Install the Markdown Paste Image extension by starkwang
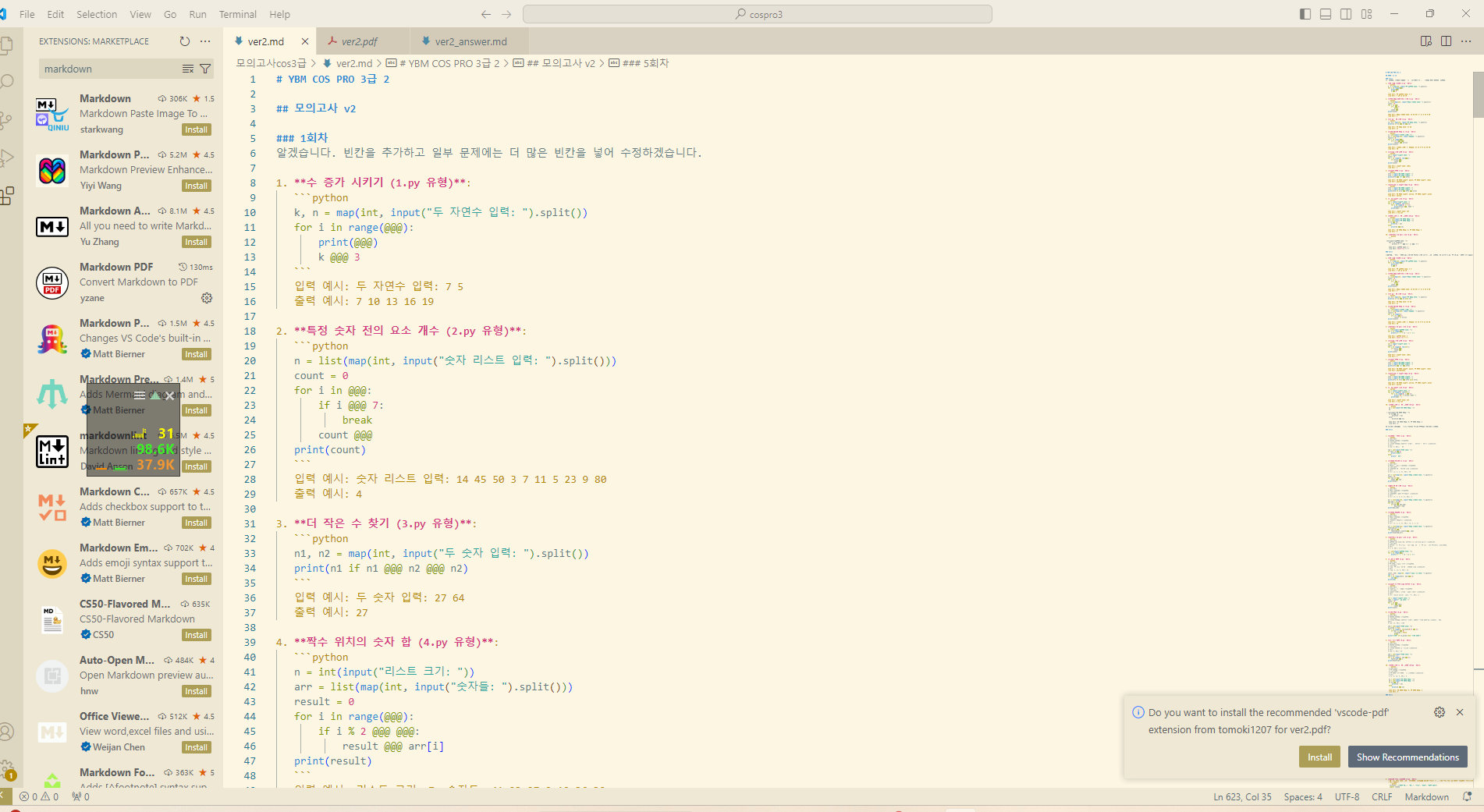Image resolution: width=1484 pixels, height=812 pixels. tap(197, 129)
